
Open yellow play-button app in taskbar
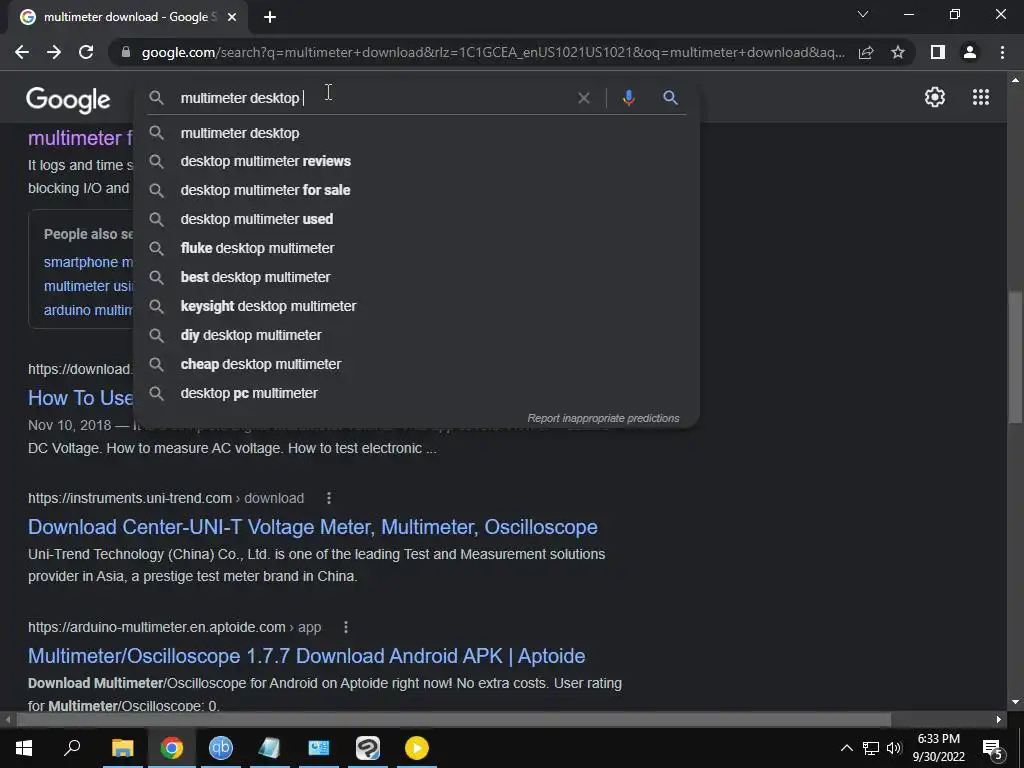click(417, 748)
